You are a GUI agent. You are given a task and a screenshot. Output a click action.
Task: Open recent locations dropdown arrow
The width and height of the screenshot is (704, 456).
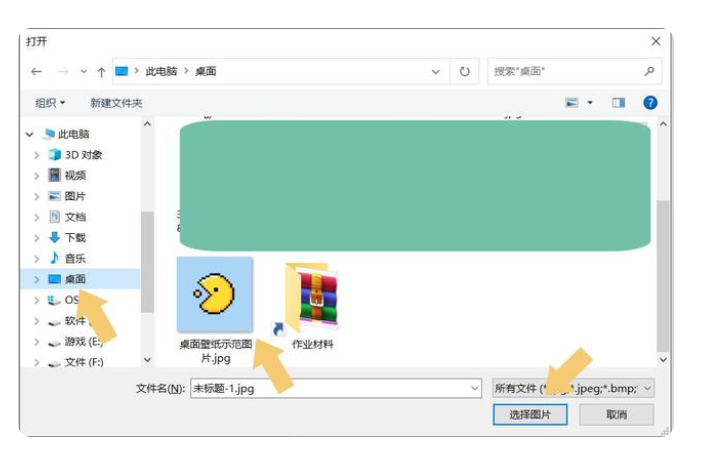(x=83, y=72)
